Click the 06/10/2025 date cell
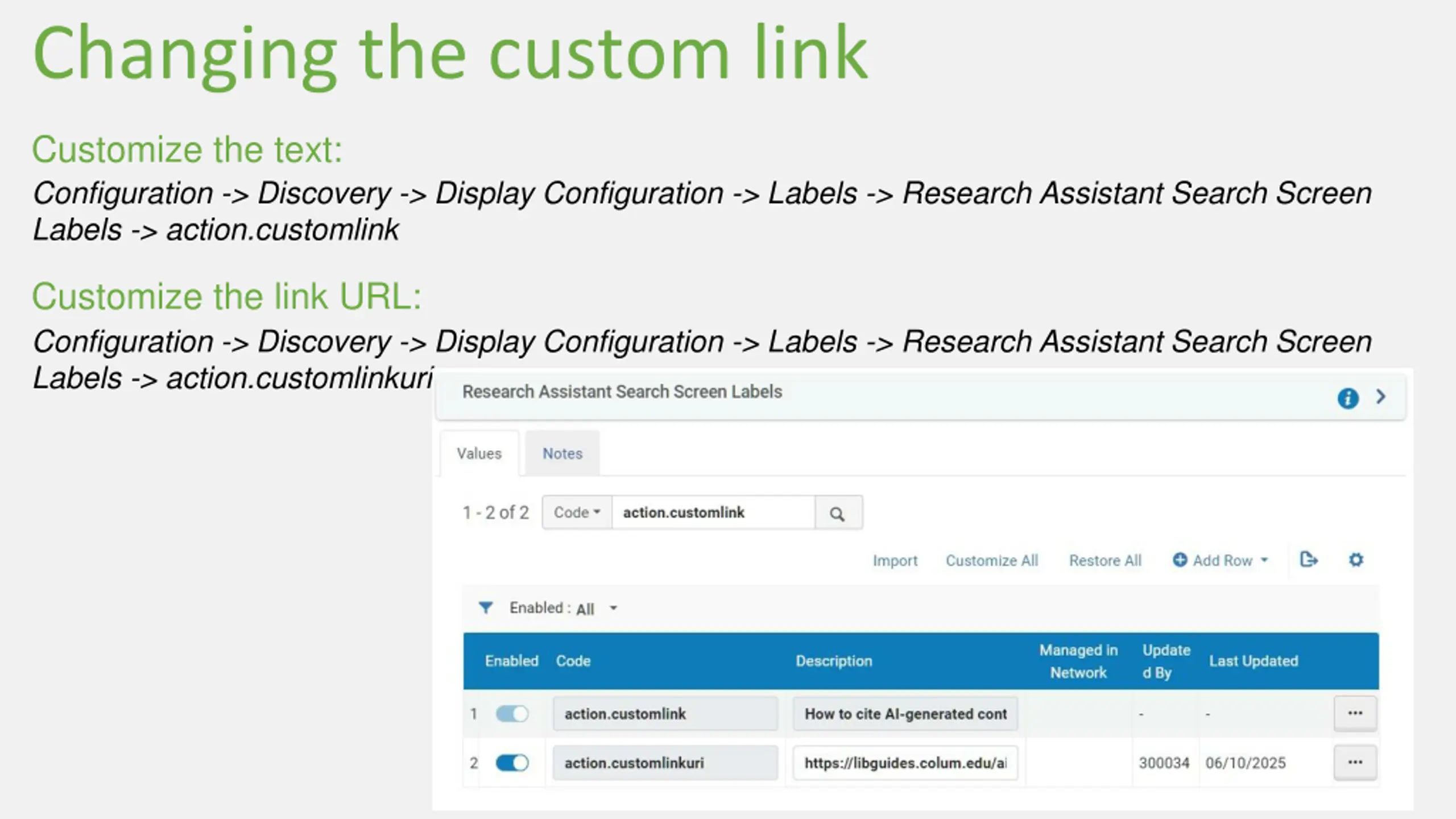 tap(1246, 763)
